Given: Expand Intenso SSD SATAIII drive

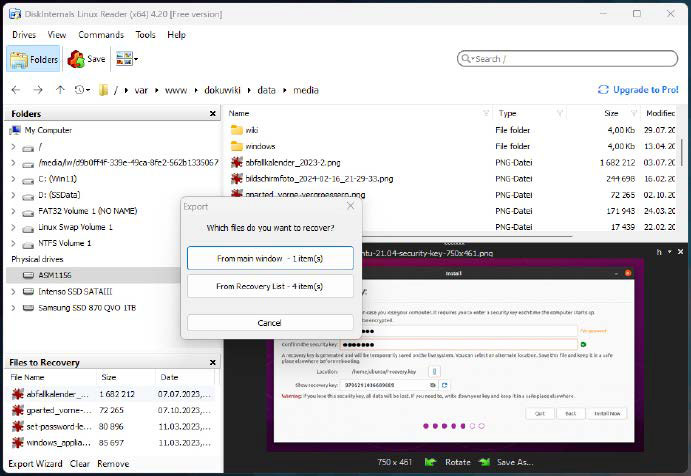Looking at the screenshot, I should coord(13,291).
